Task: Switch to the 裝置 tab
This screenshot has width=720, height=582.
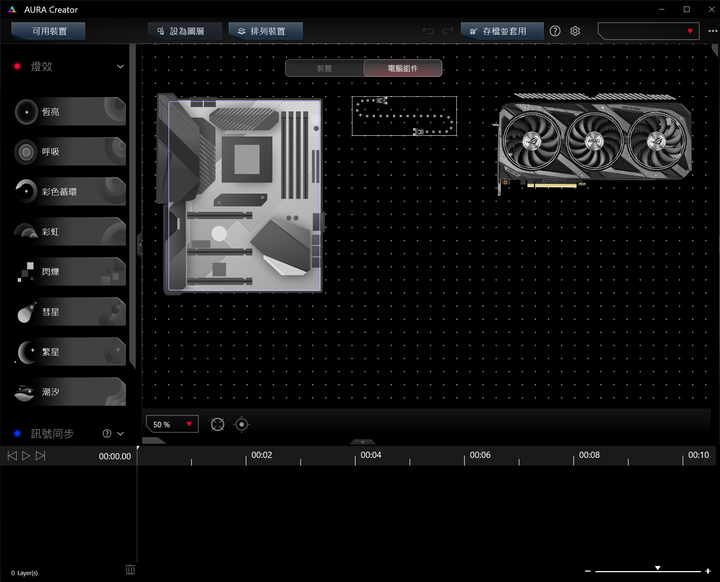Action: (x=324, y=68)
